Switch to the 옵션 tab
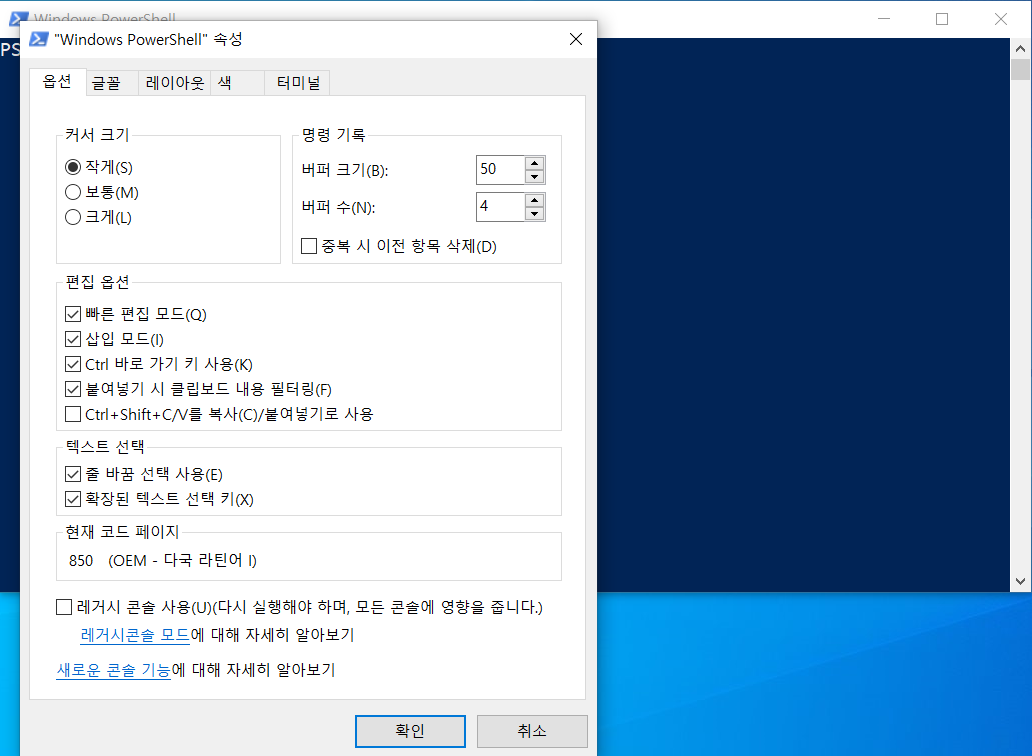 (x=57, y=82)
